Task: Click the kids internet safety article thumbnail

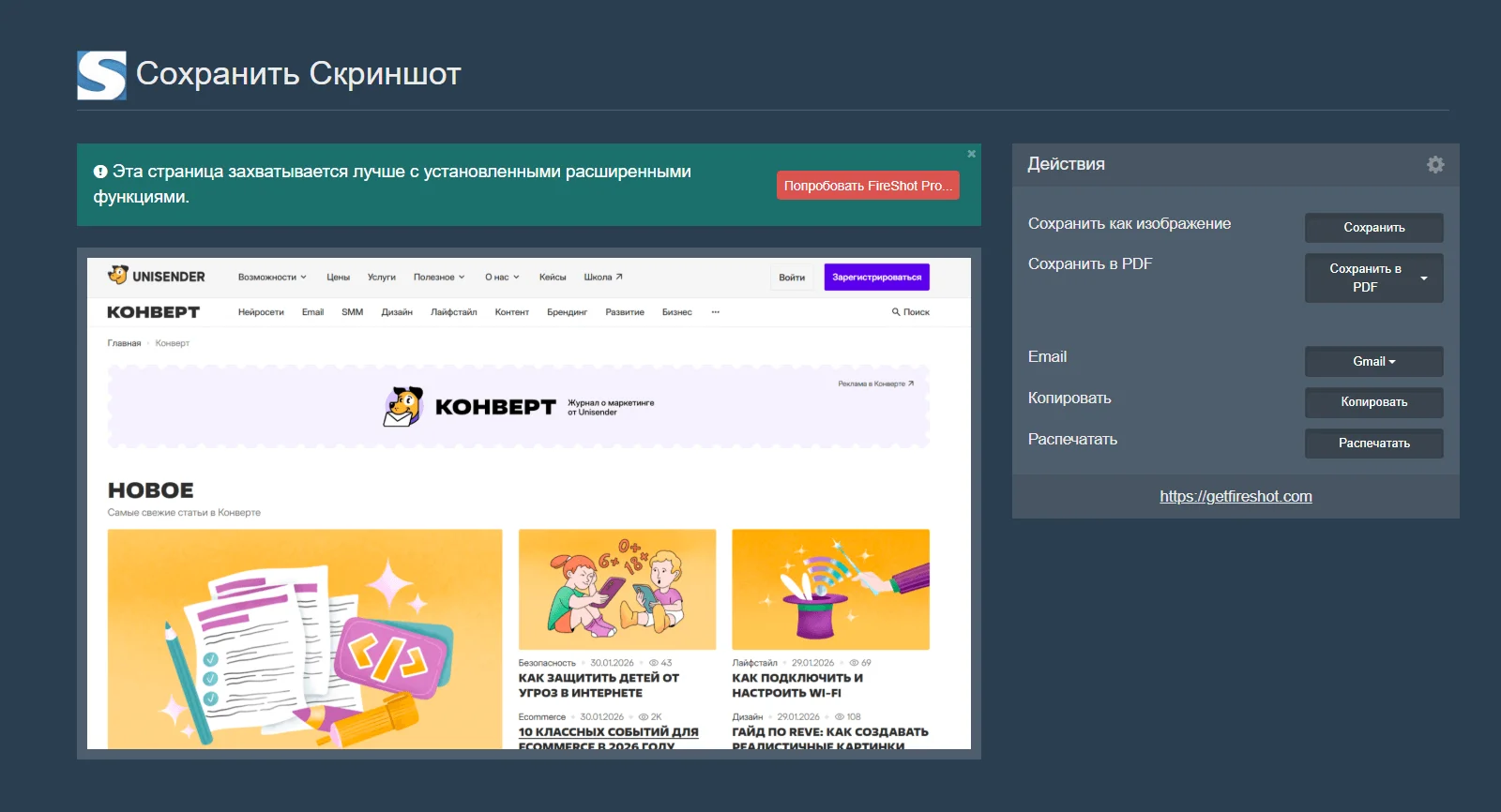Action: (616, 589)
